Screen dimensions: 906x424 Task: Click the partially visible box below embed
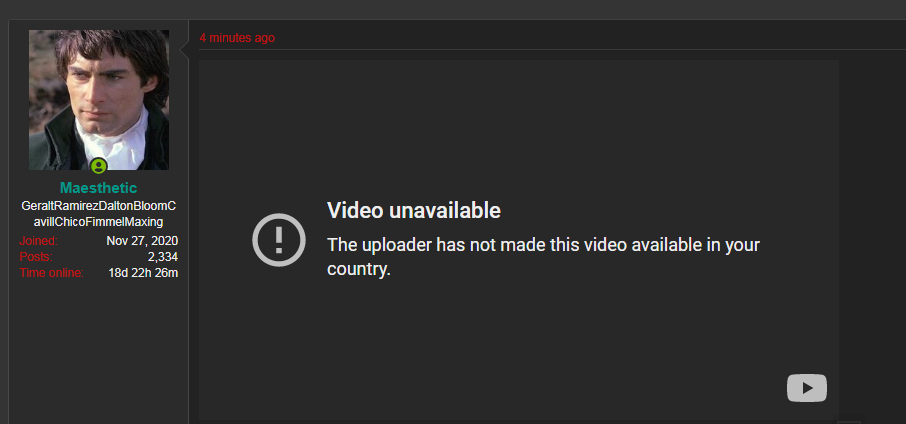click(x=849, y=422)
